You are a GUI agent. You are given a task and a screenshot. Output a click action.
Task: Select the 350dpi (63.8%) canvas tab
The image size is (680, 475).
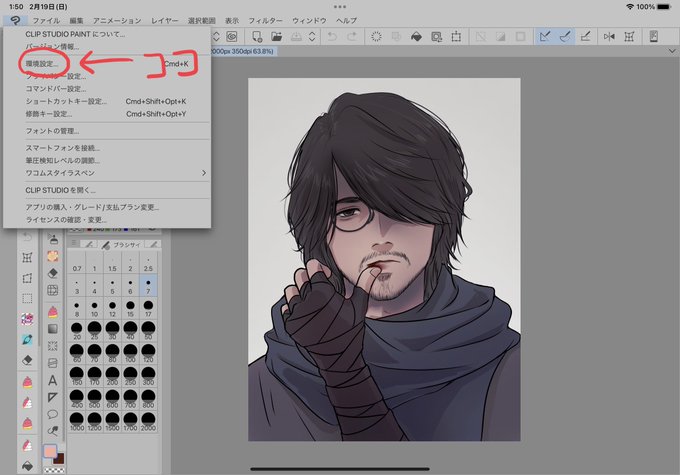click(244, 51)
